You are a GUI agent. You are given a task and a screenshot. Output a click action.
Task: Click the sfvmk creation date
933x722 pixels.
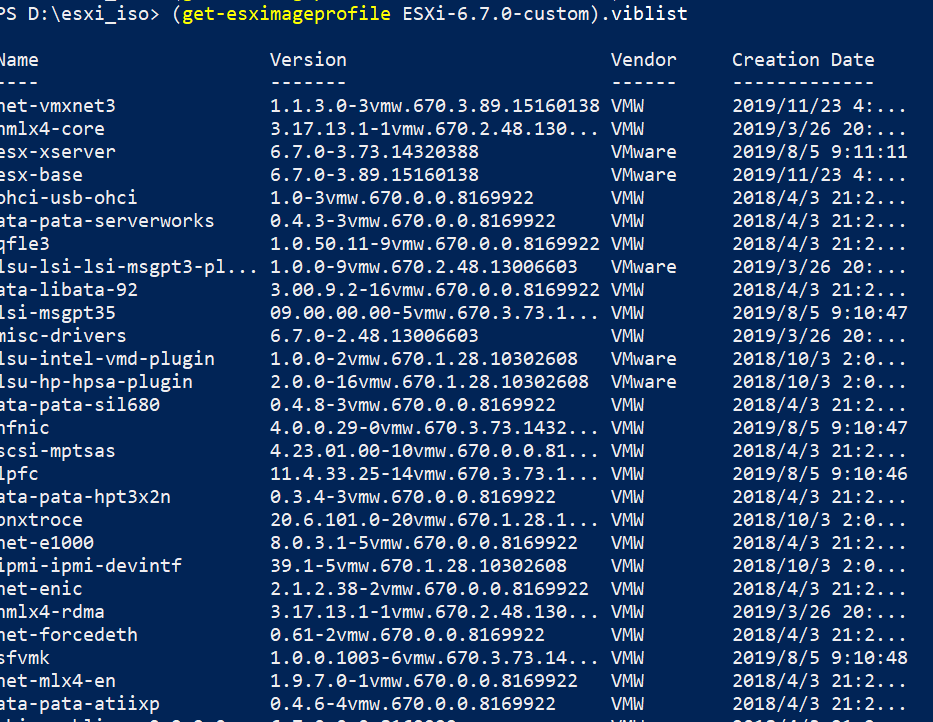tap(820, 658)
